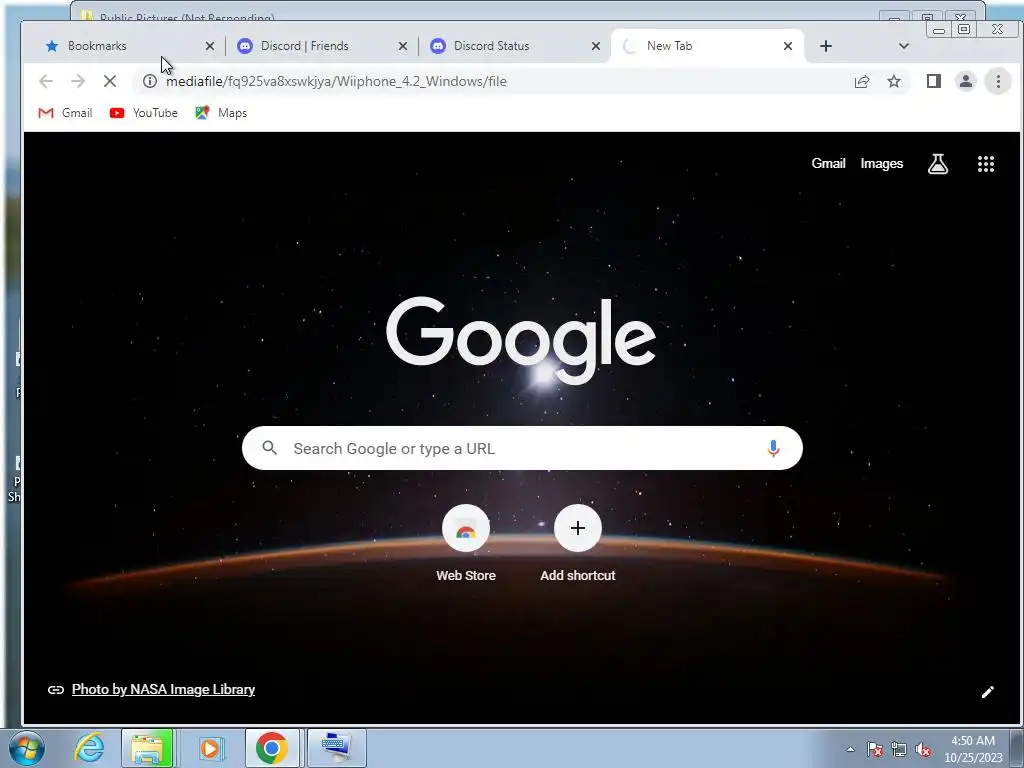Viewport: 1024px width, 768px height.
Task: View site information icon in address bar
Action: click(x=150, y=81)
